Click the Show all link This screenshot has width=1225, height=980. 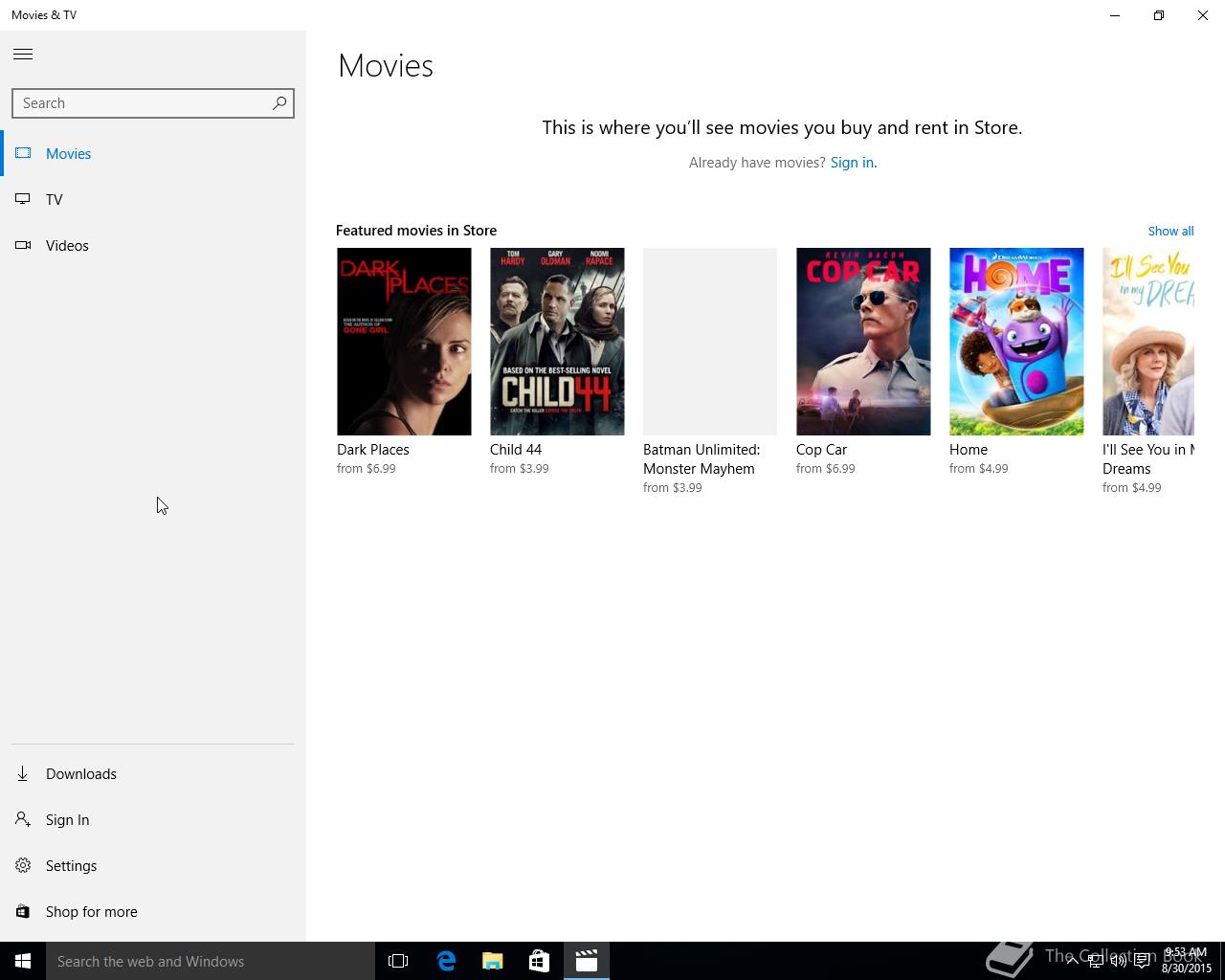pyautogui.click(x=1170, y=231)
